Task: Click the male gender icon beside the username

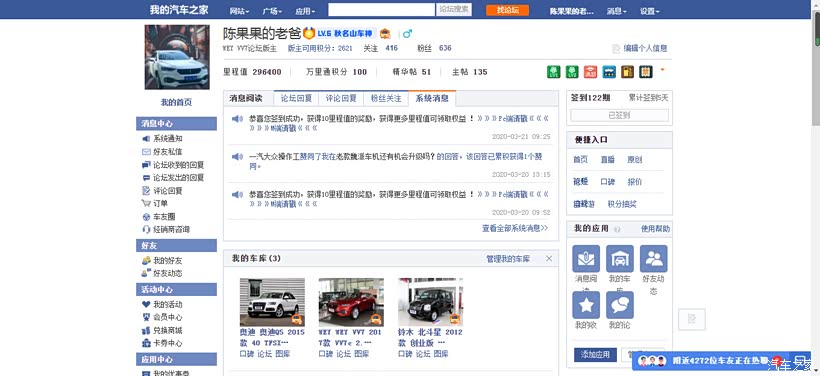Action: [407, 33]
